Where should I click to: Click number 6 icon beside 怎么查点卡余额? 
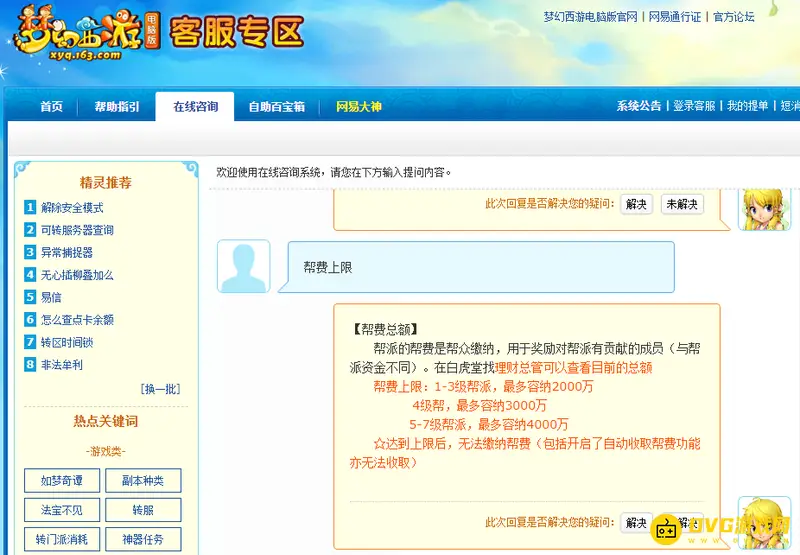tap(30, 319)
